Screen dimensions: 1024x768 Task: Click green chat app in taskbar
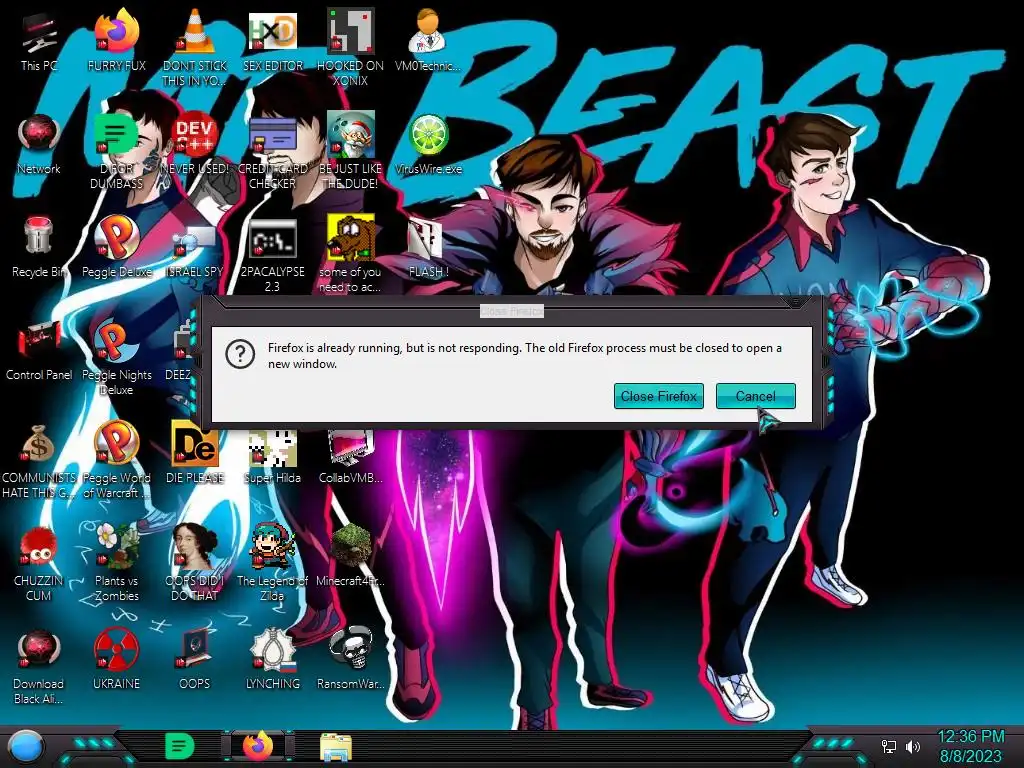tap(180, 746)
